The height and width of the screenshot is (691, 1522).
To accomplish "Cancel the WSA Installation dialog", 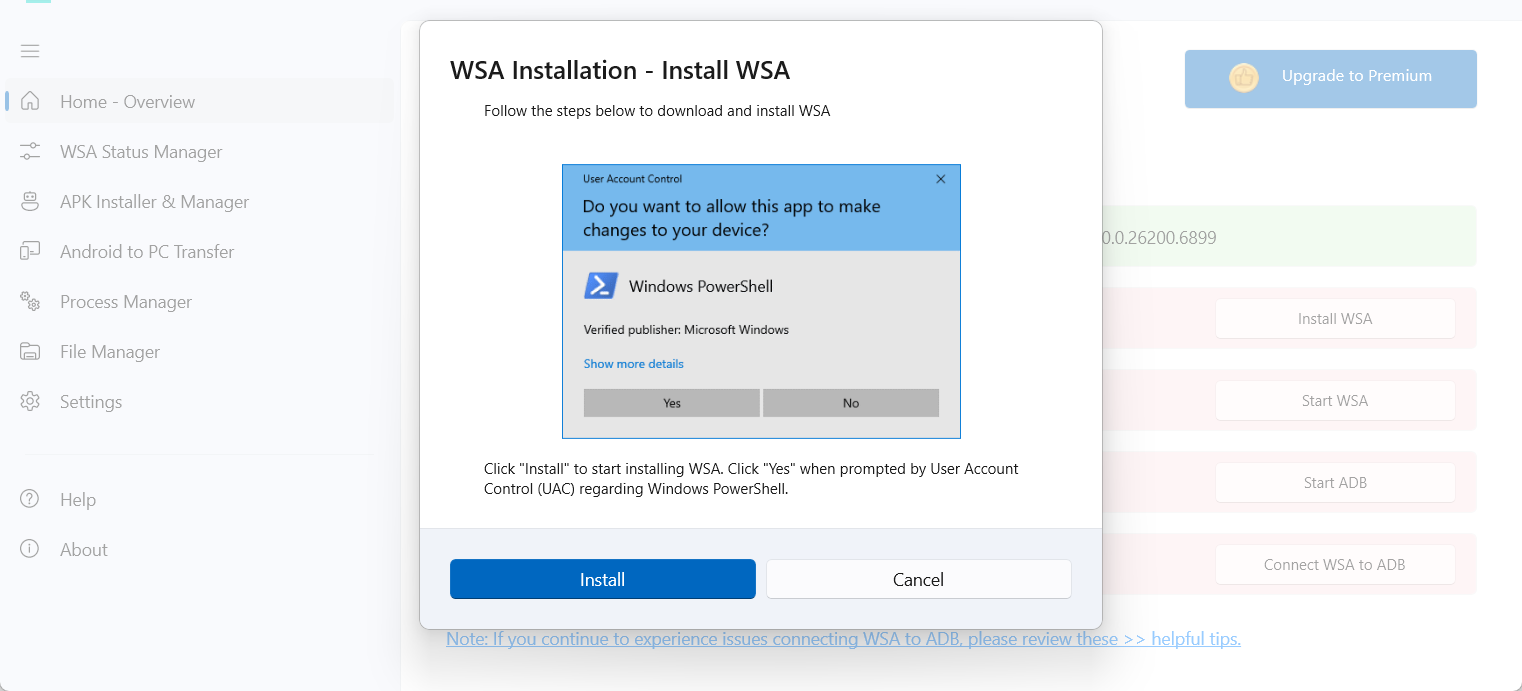I will pos(918,579).
